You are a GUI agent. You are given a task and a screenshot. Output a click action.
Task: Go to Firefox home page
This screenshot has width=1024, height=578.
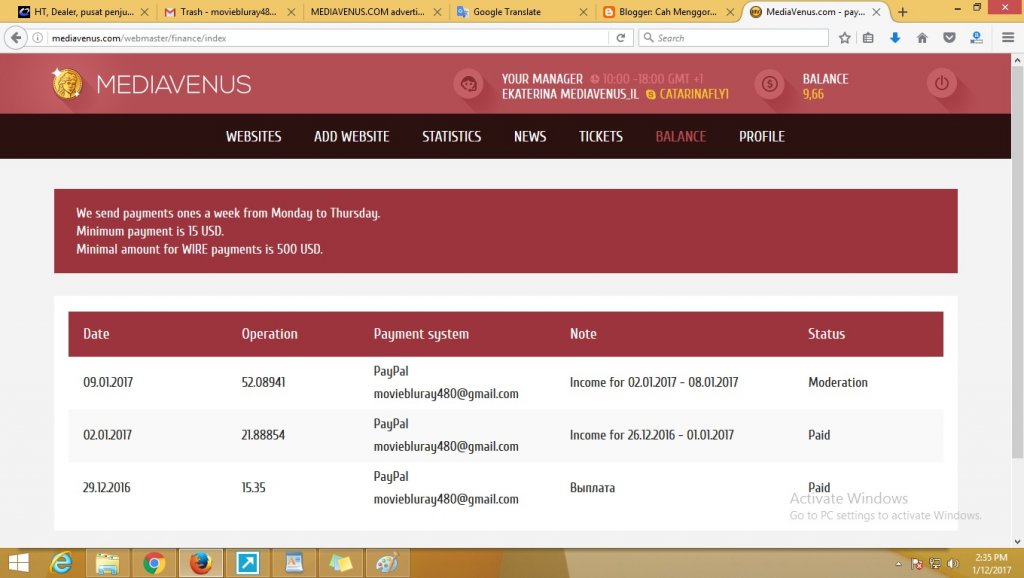coord(922,38)
